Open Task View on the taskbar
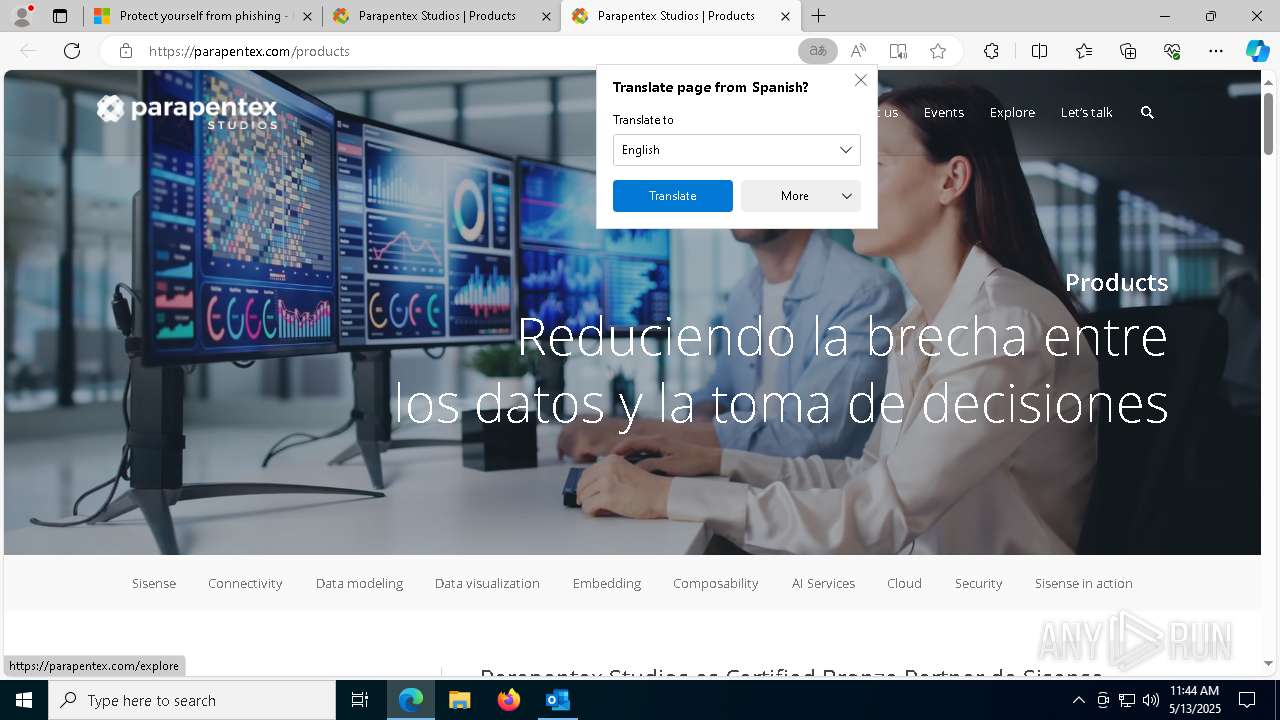Screen dimensions: 1280x720 tap(360, 700)
